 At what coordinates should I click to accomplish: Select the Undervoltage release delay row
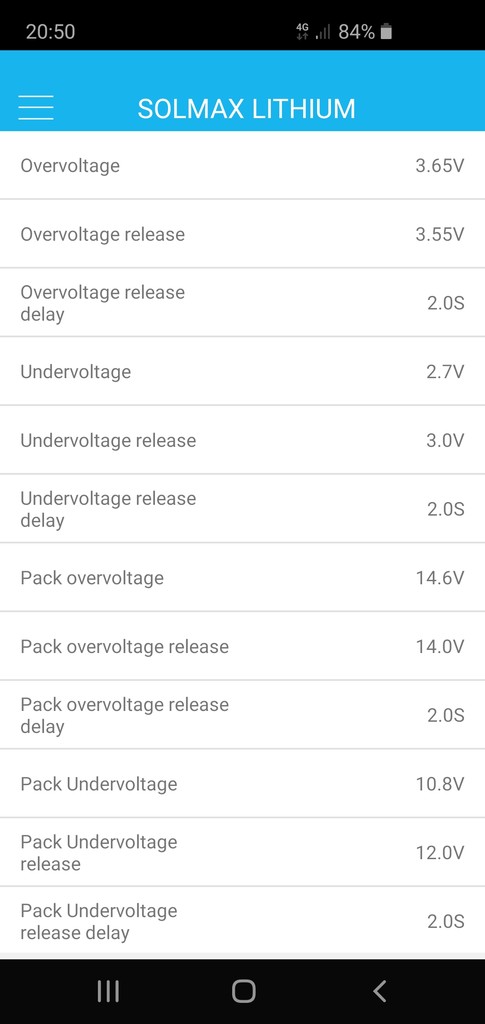[242, 509]
